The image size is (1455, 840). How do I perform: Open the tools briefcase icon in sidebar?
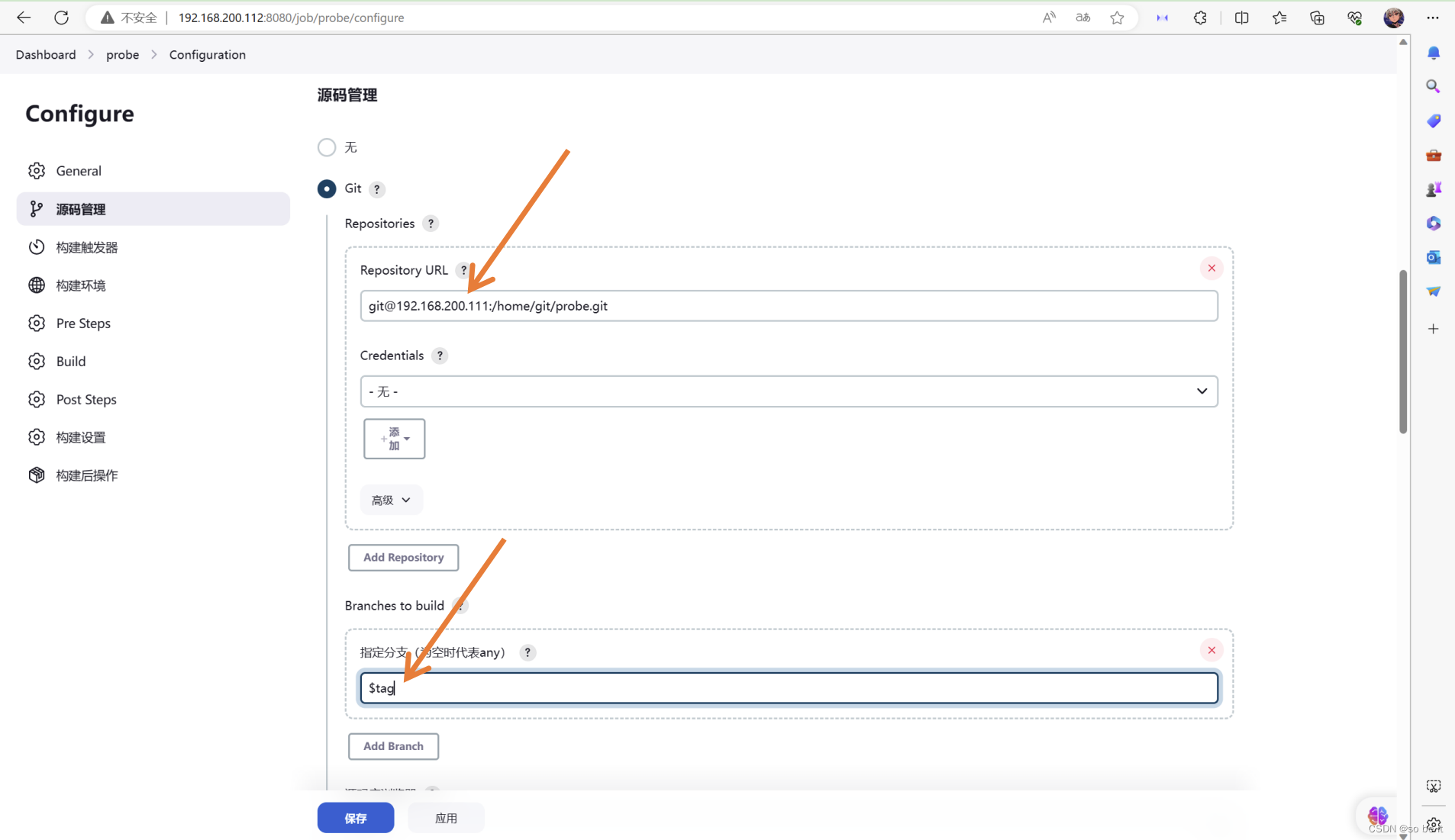click(x=1434, y=155)
